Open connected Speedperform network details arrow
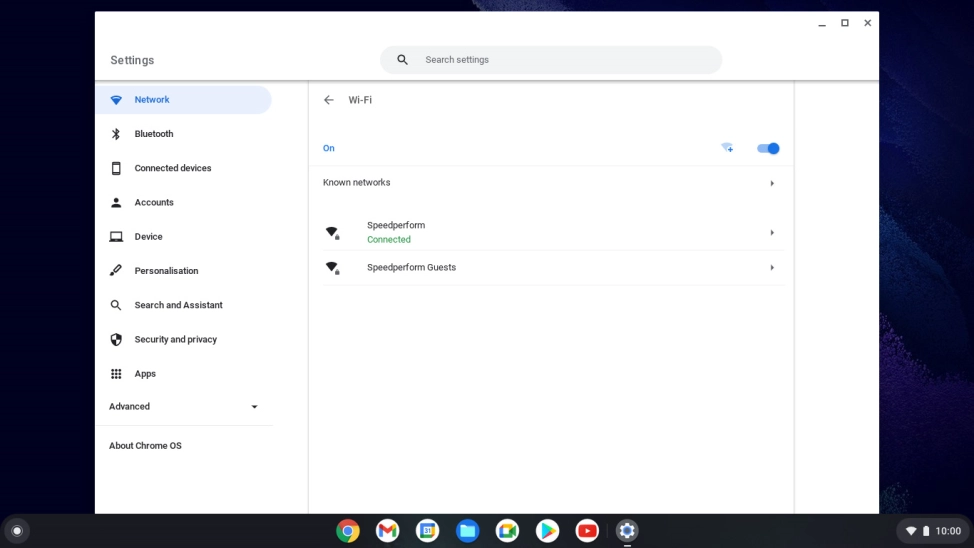The height and width of the screenshot is (548, 974). click(771, 233)
